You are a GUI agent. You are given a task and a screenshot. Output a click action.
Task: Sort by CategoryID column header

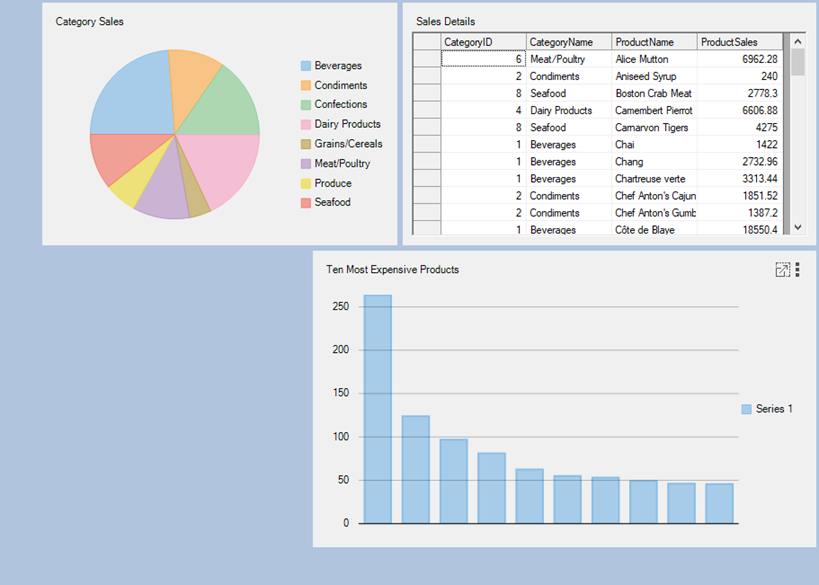coord(483,42)
